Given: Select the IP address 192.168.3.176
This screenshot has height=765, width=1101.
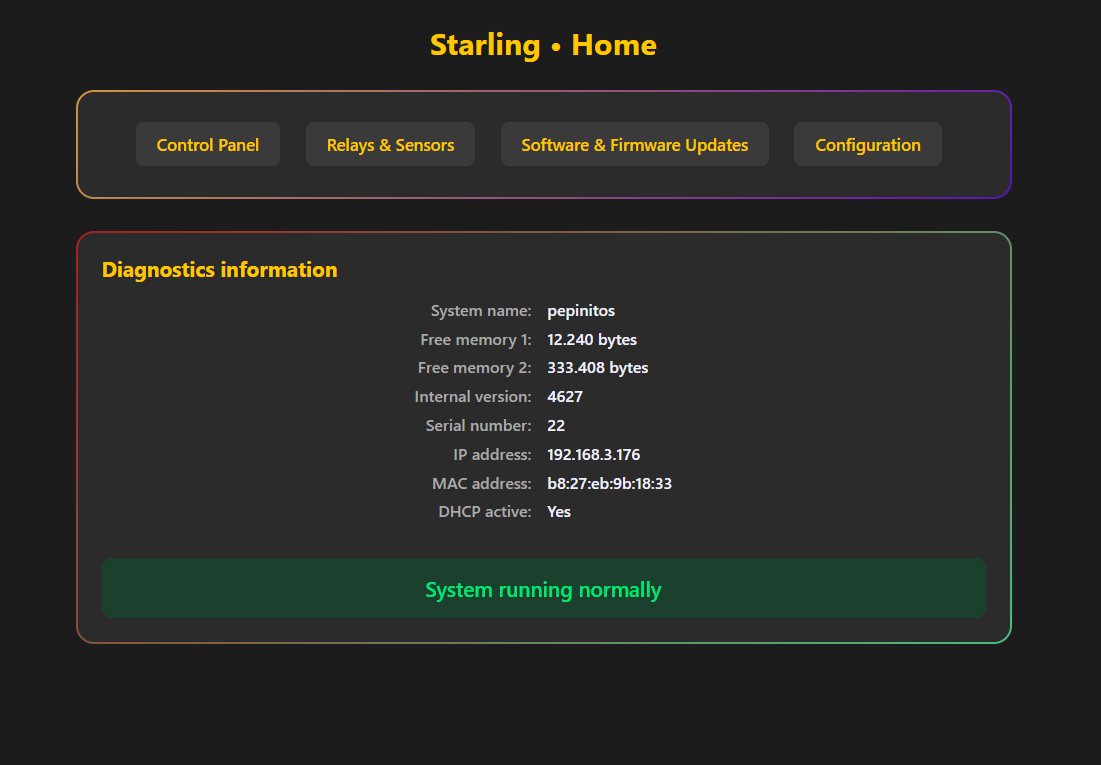Looking at the screenshot, I should (x=594, y=455).
